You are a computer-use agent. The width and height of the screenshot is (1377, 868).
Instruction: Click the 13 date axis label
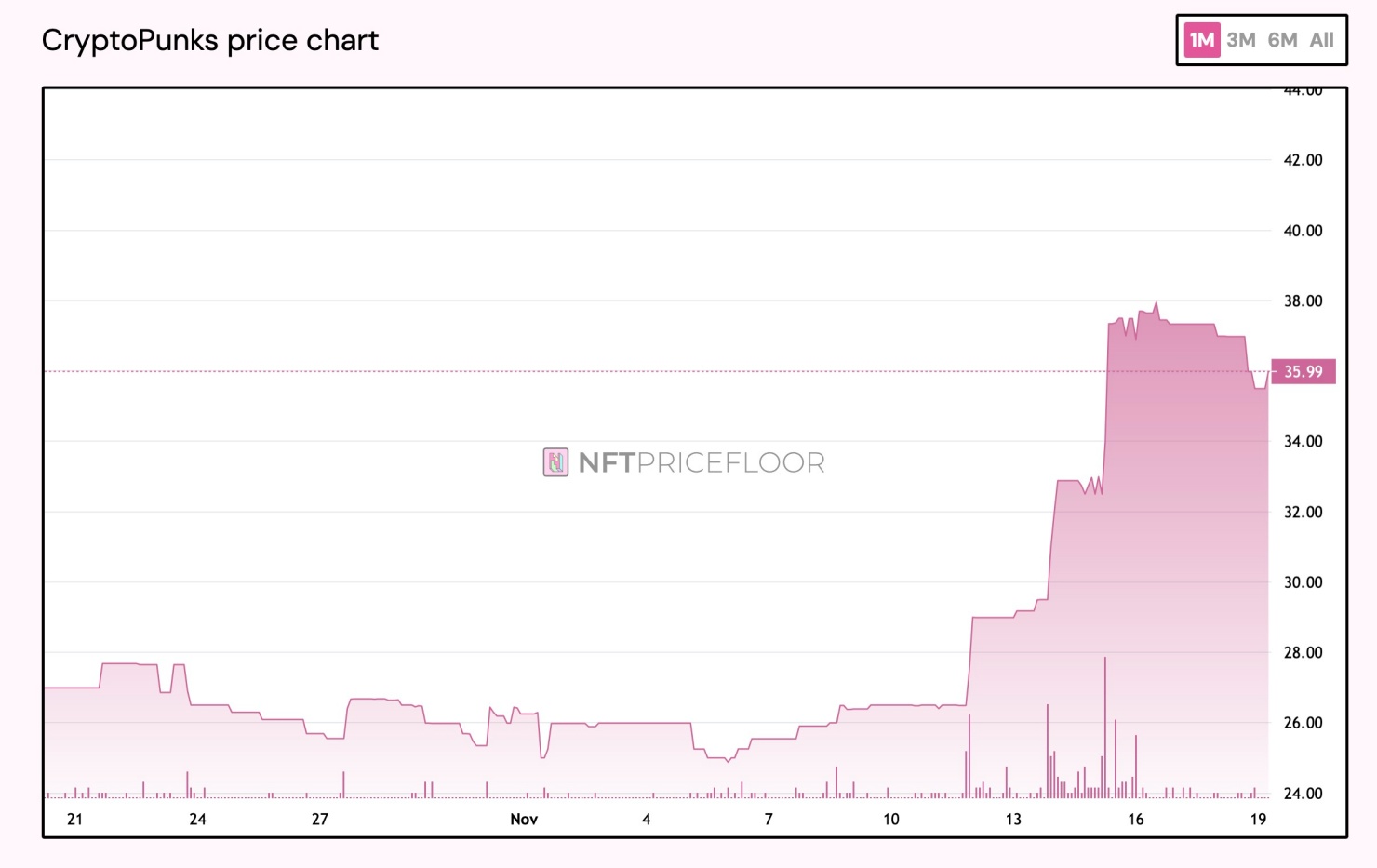(x=1013, y=819)
